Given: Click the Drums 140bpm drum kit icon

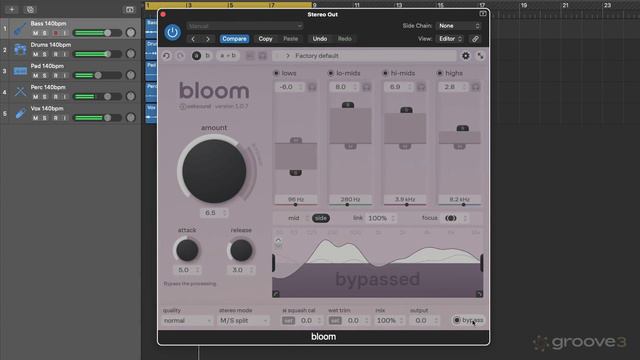Looking at the screenshot, I should coord(20,50).
